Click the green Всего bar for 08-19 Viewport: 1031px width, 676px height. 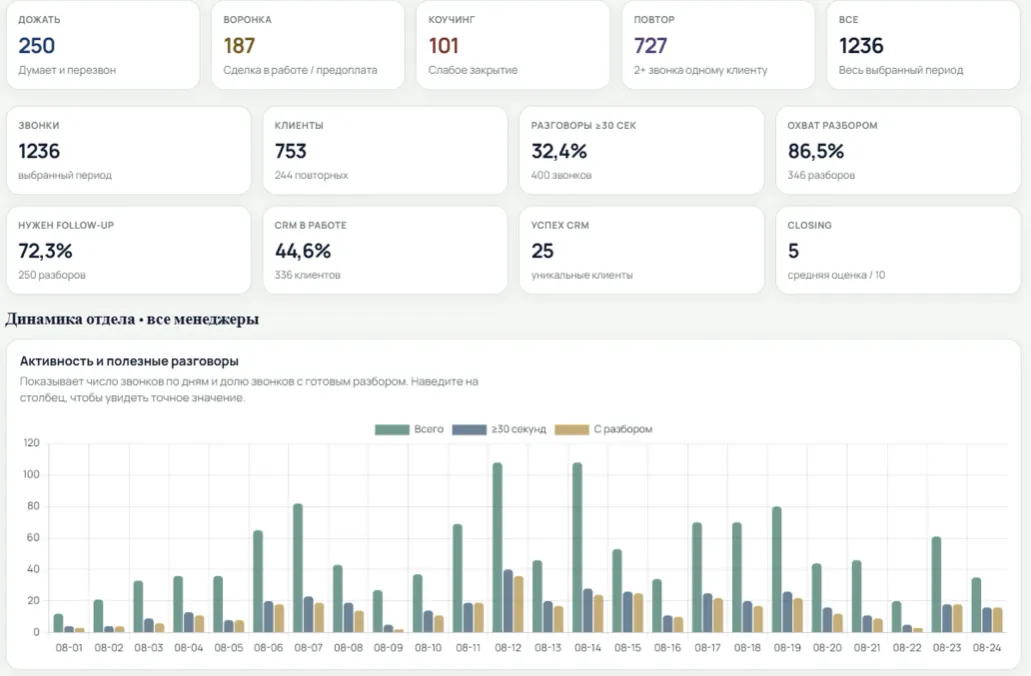click(777, 569)
